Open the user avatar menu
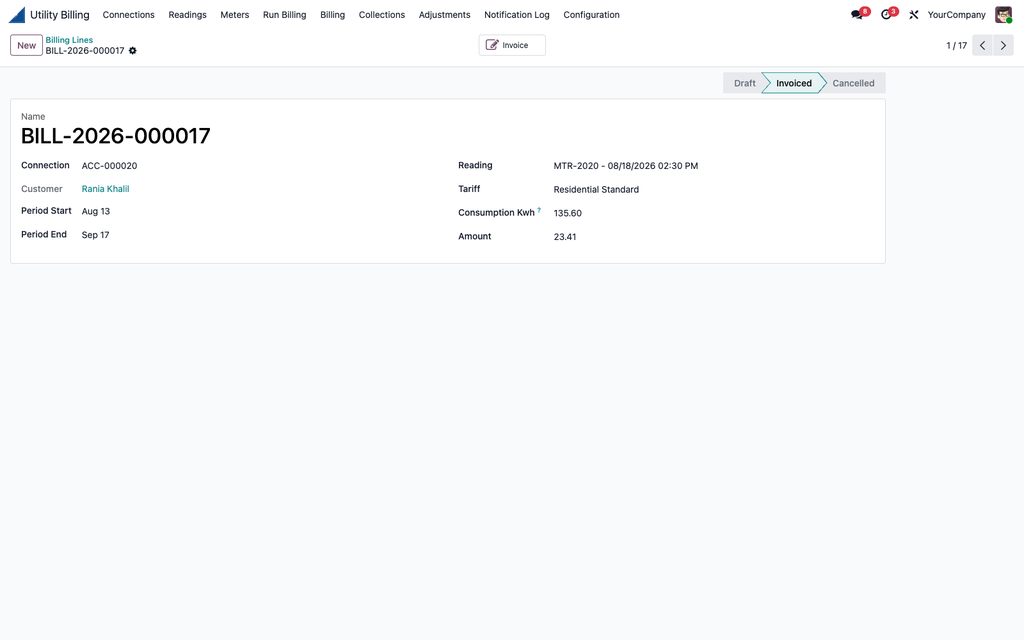Screen dimensions: 1024x640 (x=1003, y=14)
